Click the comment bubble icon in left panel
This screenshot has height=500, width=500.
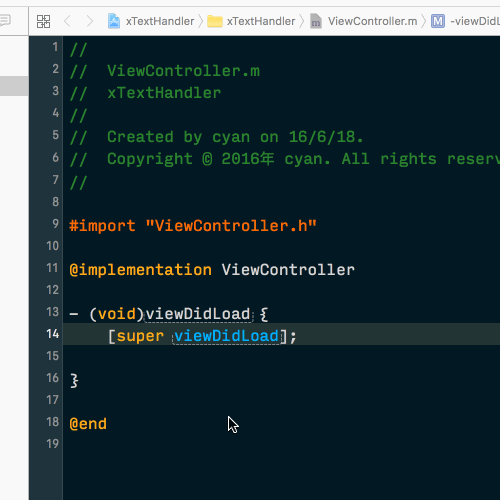[x=5, y=20]
